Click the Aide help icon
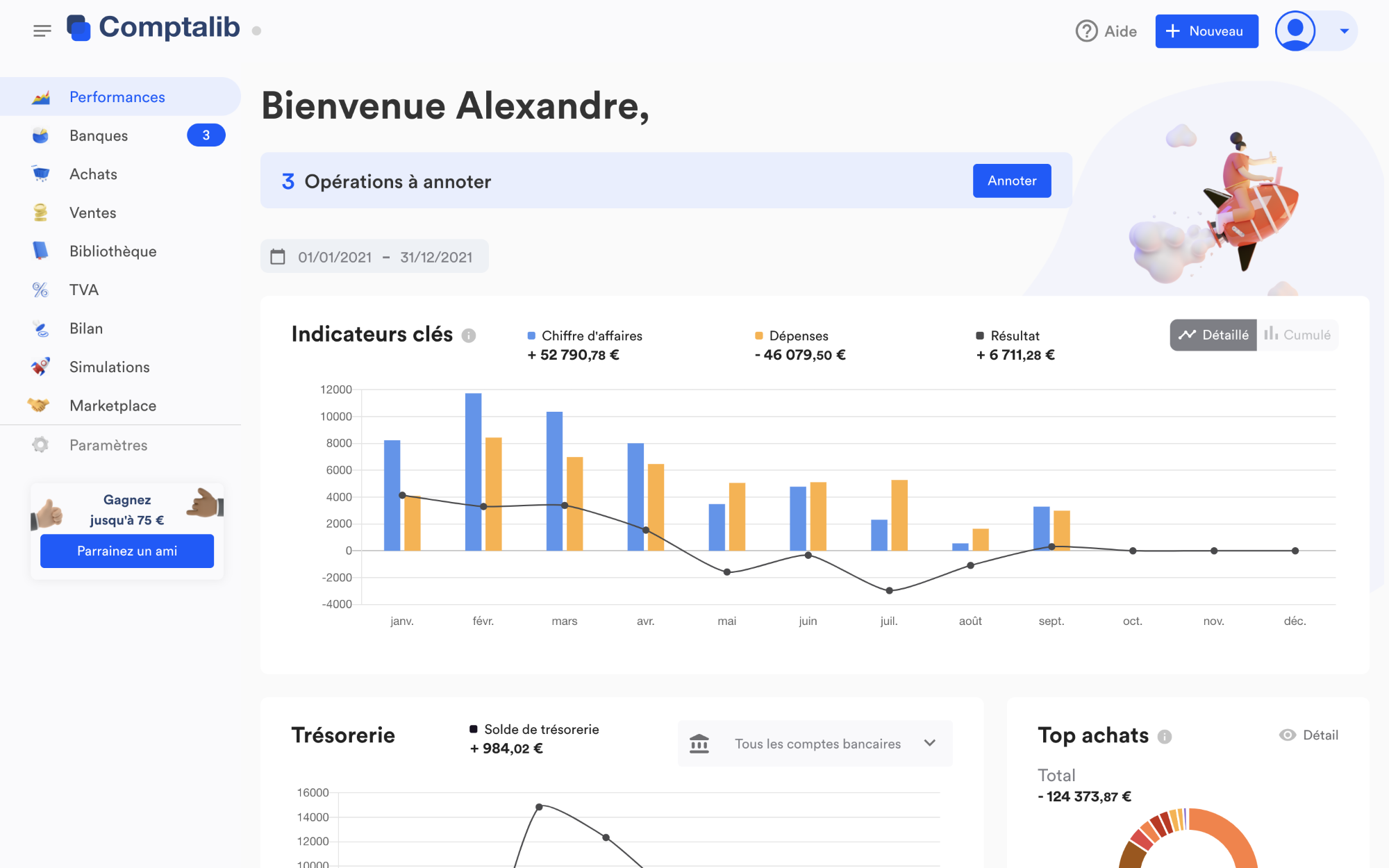 point(1087,31)
